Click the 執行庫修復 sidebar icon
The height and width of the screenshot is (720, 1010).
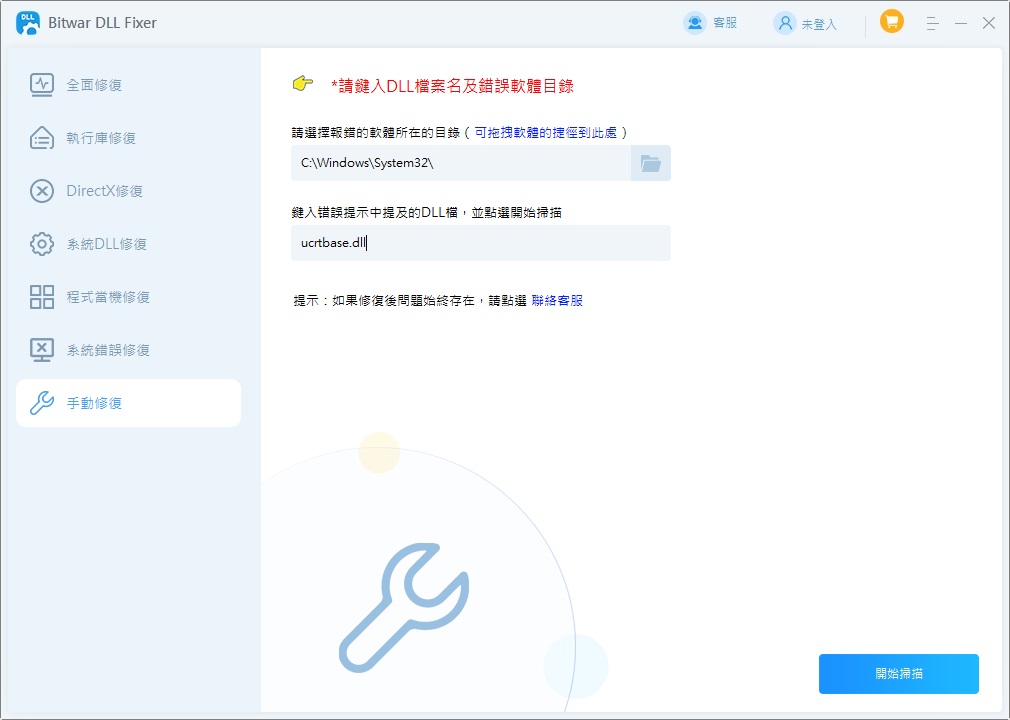tap(42, 138)
